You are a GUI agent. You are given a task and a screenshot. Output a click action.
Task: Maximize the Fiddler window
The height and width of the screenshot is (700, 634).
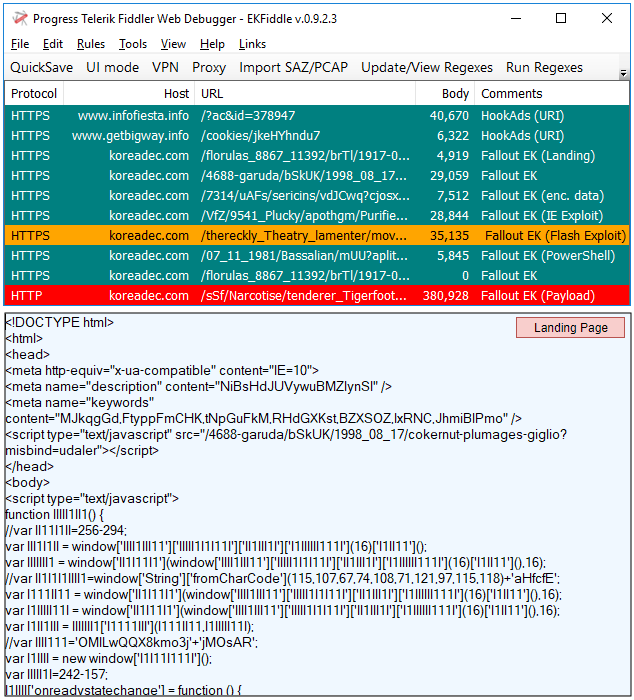(561, 18)
